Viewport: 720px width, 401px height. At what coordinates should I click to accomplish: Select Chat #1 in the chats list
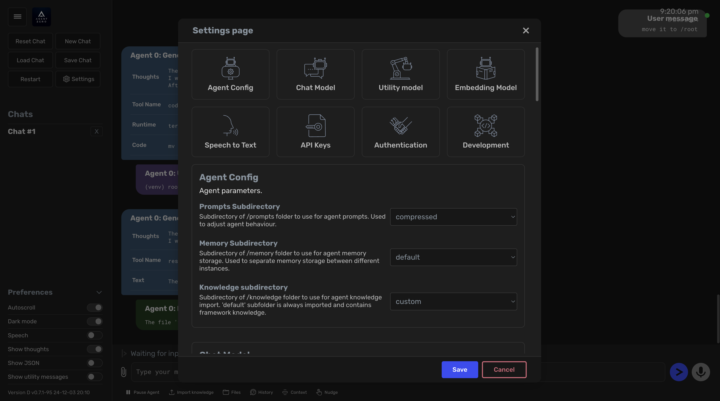click(23, 132)
